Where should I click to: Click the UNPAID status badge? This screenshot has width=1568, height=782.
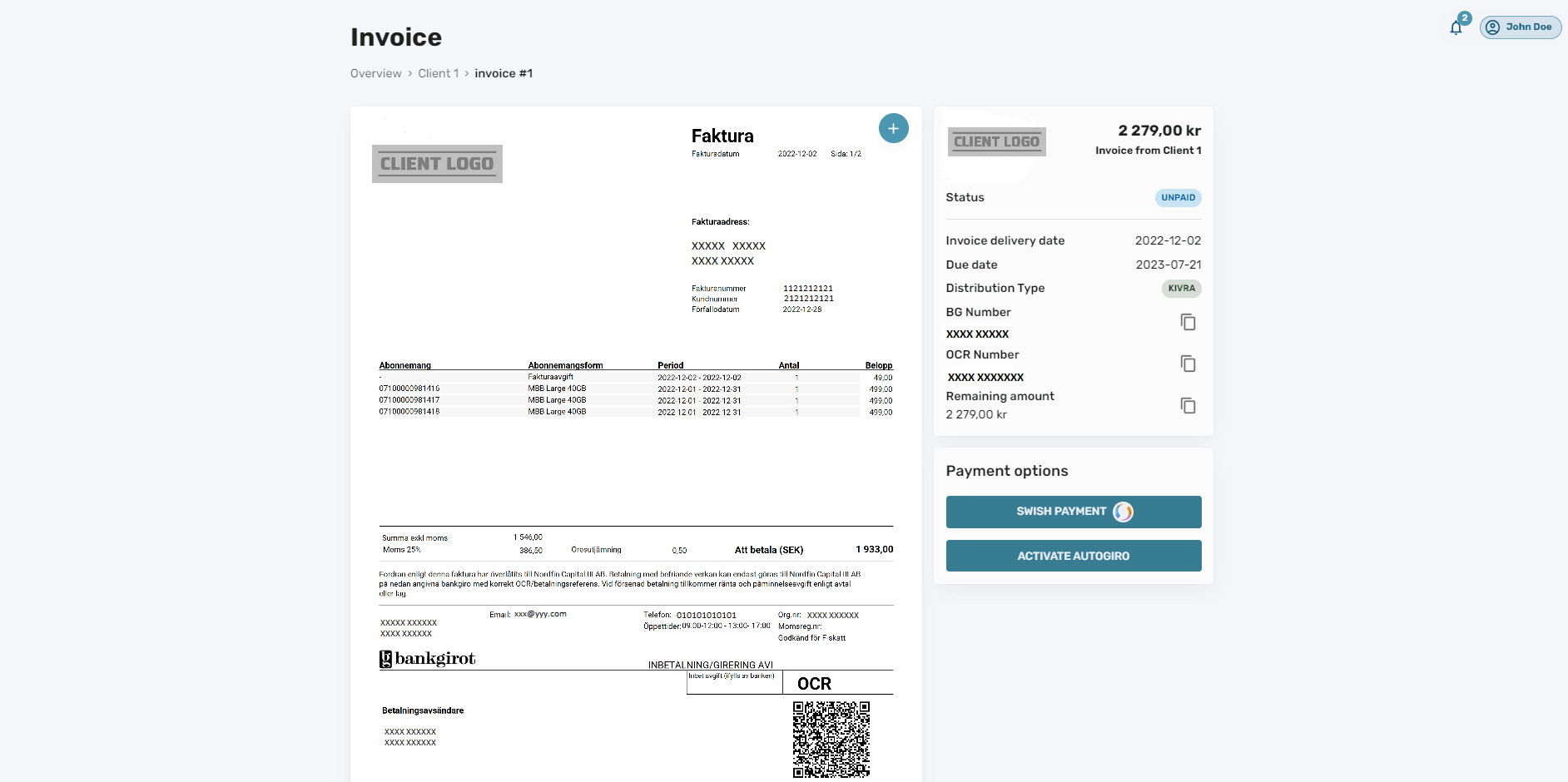click(x=1178, y=198)
